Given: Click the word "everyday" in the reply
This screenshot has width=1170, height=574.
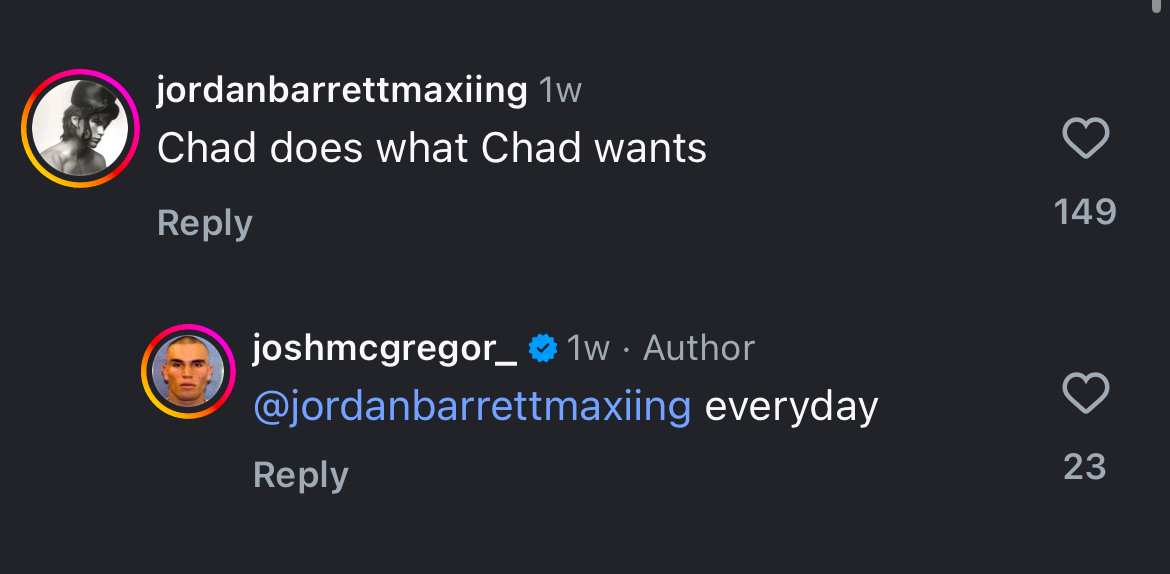Looking at the screenshot, I should click(791, 407).
